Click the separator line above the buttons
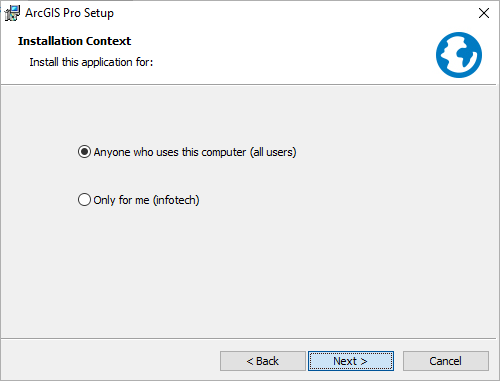 248,339
